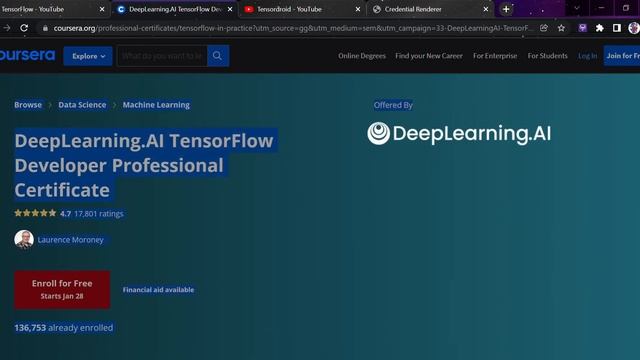
Task: Open the Chrome profile avatar
Action: coord(634,28)
